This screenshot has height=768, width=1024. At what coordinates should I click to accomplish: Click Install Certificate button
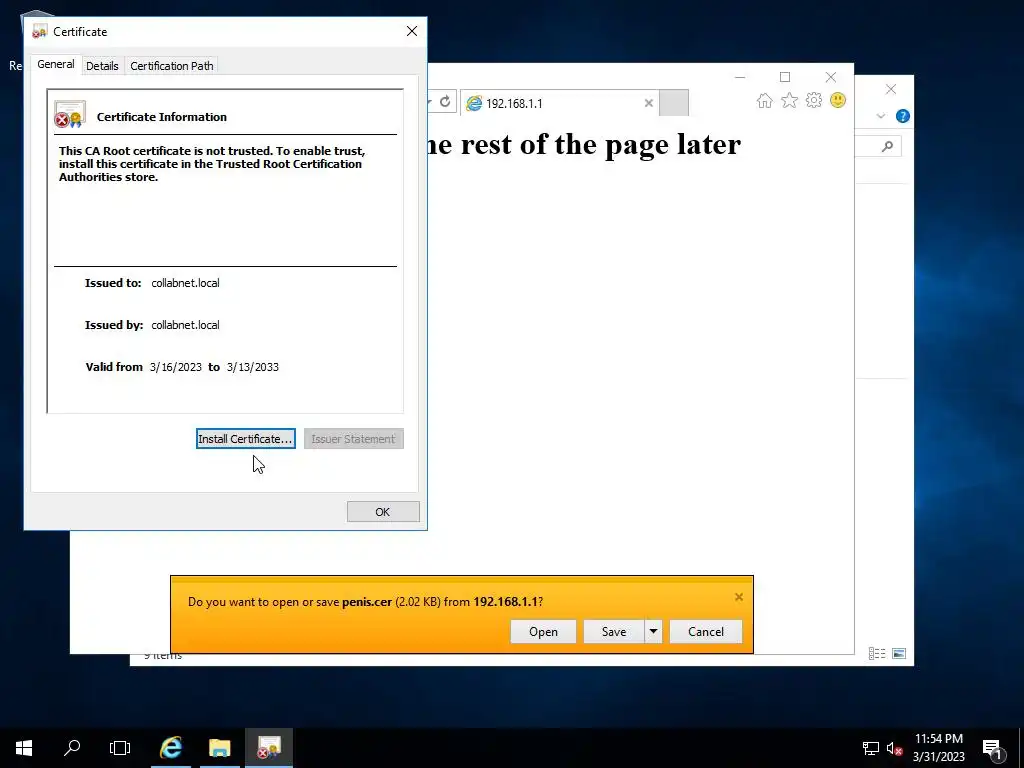pos(246,439)
